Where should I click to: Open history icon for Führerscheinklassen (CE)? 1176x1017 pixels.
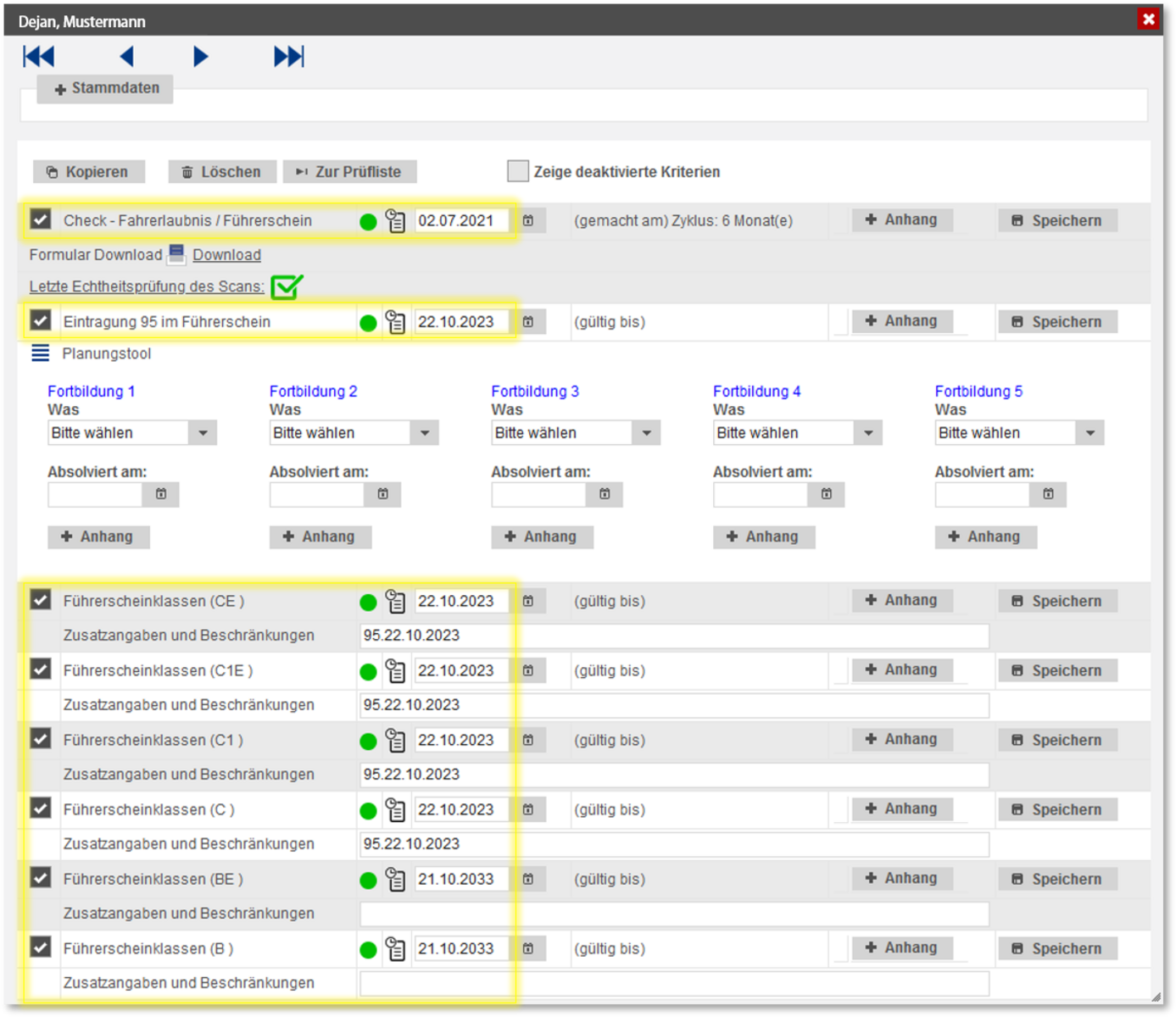coord(395,602)
